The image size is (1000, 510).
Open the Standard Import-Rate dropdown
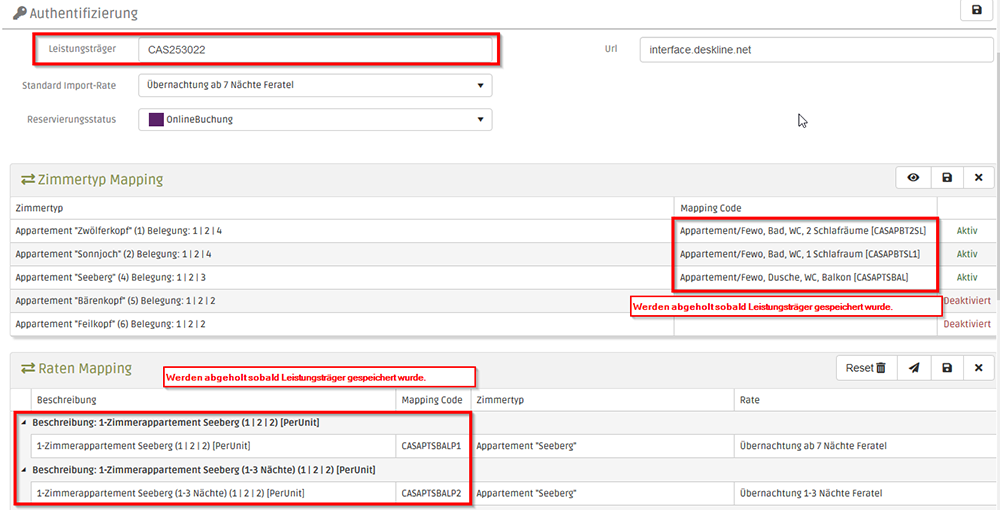[x=315, y=85]
